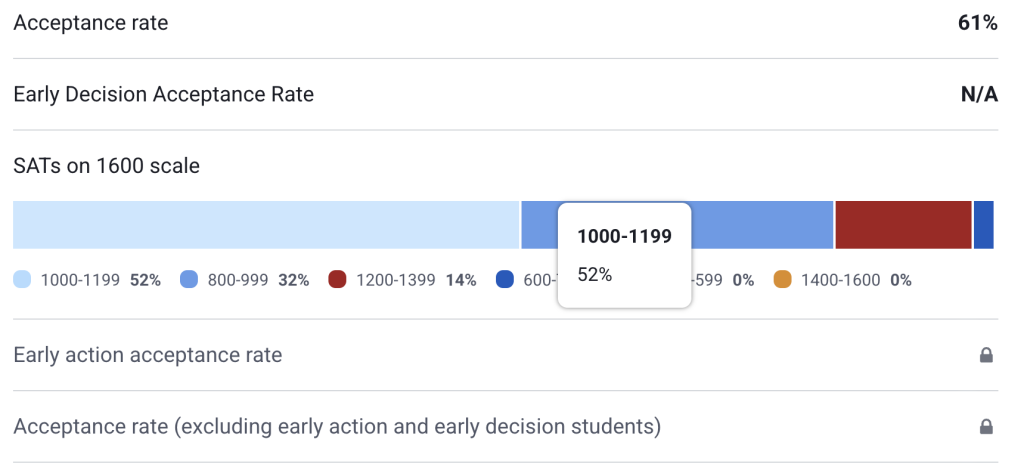Select the light blue segment of the SAT bar

[266, 225]
